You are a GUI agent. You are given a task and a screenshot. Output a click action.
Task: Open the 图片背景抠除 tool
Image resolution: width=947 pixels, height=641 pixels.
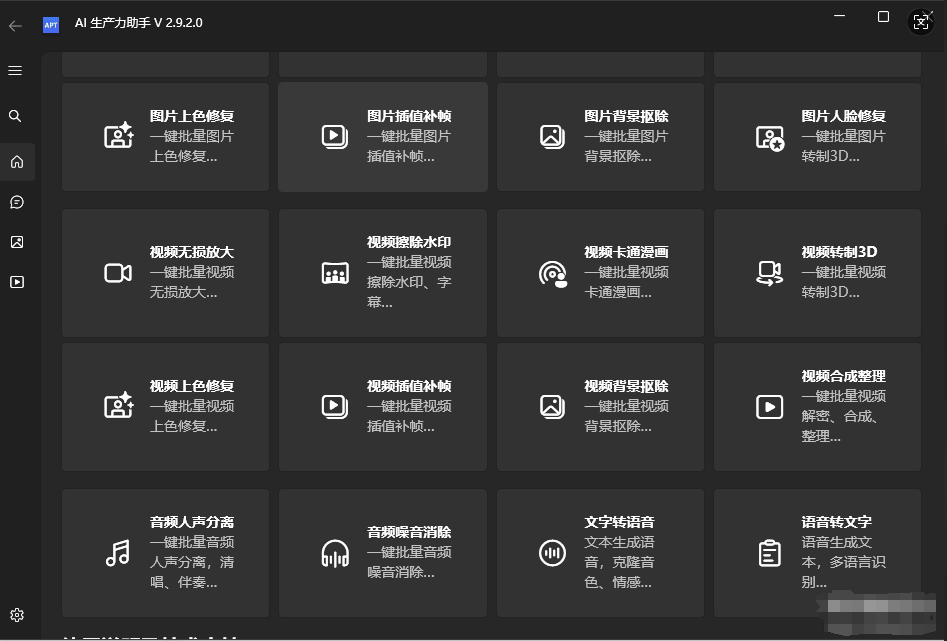600,136
